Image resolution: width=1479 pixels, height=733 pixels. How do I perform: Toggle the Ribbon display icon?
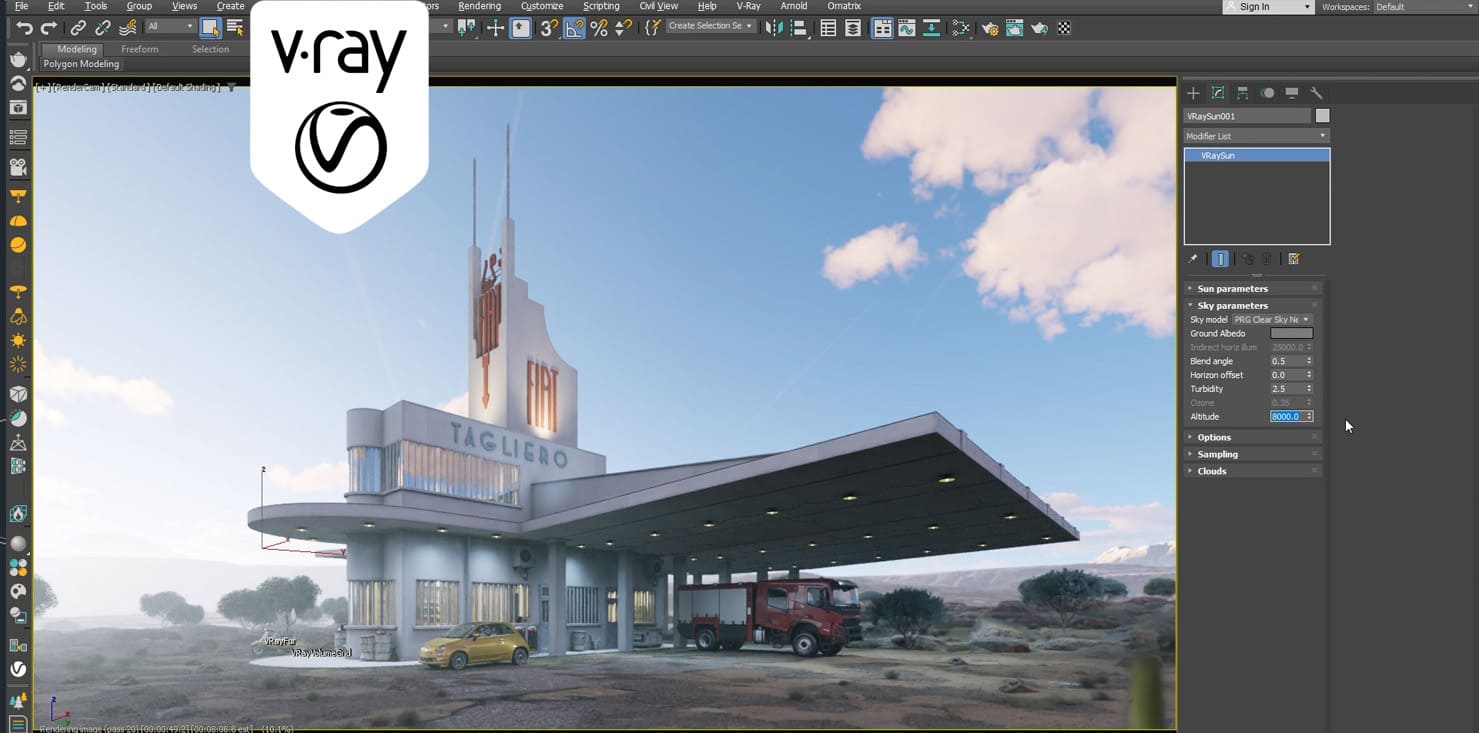point(883,28)
